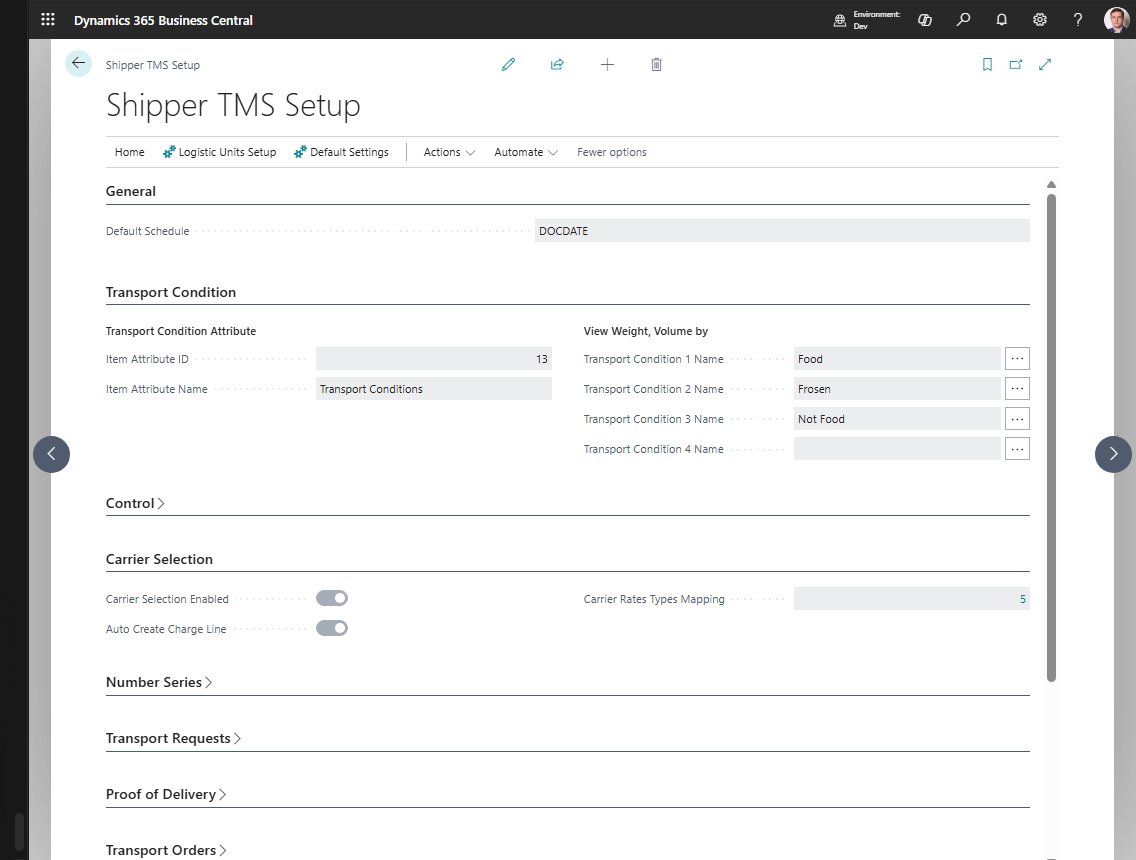Viewport: 1136px width, 860px height.
Task: Toggle Auto Create Charge Line switch
Action: click(332, 628)
